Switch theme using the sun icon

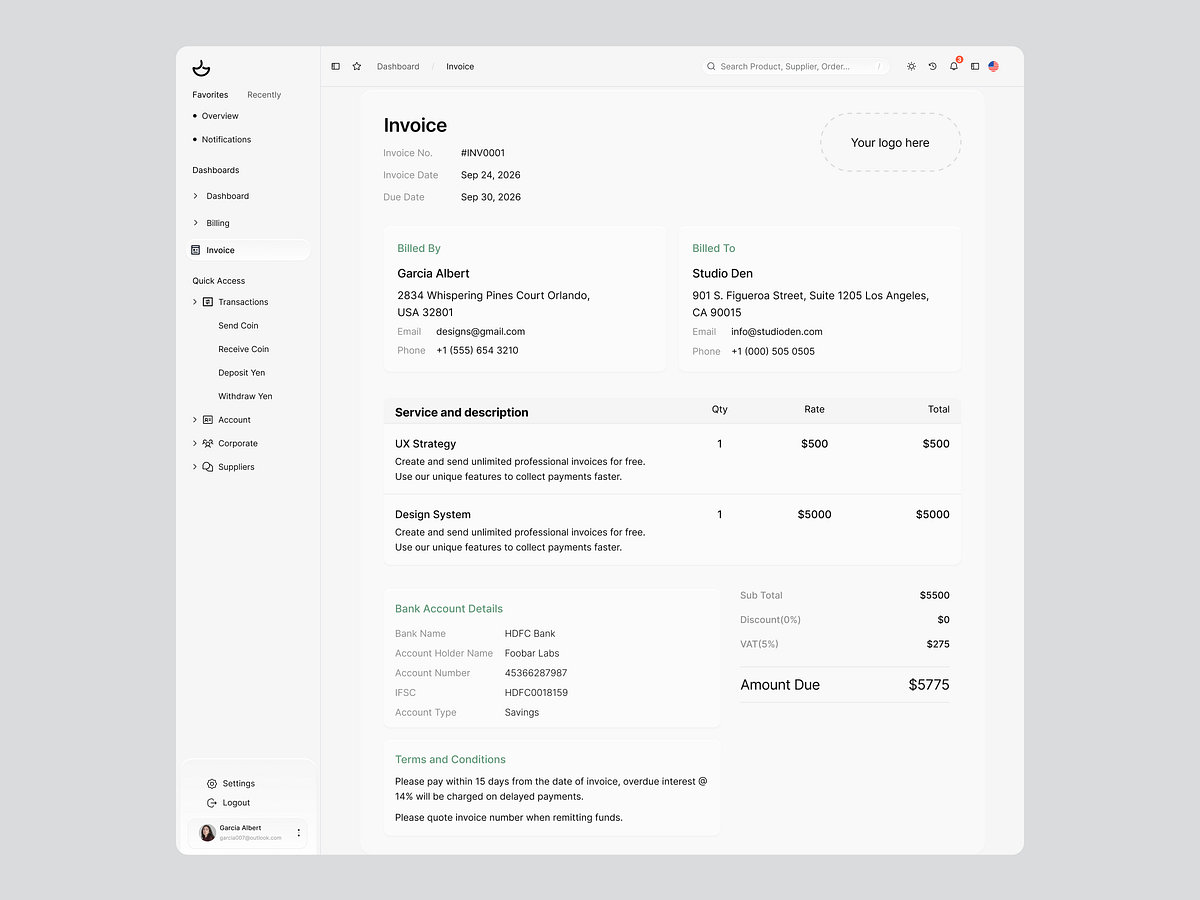click(911, 66)
